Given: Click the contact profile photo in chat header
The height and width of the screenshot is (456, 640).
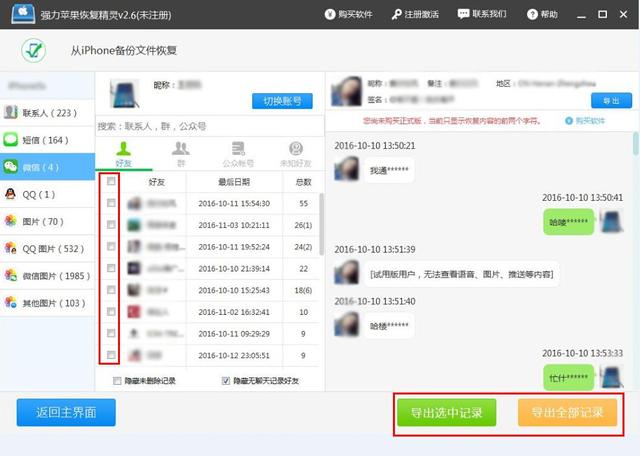Looking at the screenshot, I should point(347,91).
